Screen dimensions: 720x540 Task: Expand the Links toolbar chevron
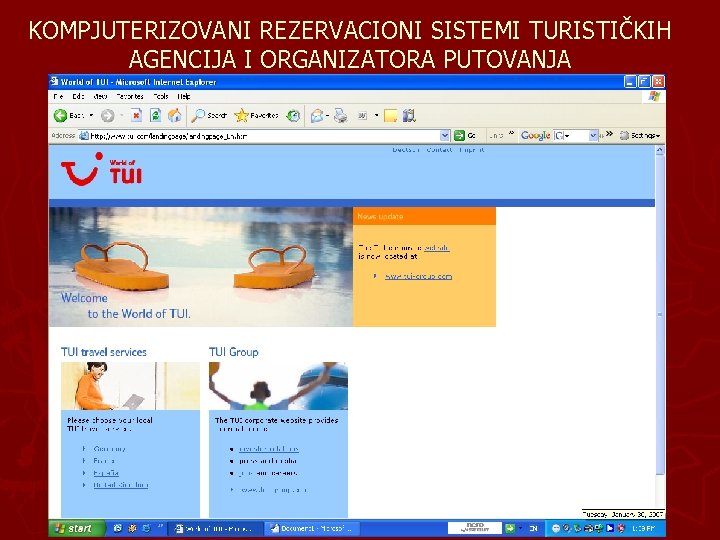(x=512, y=134)
